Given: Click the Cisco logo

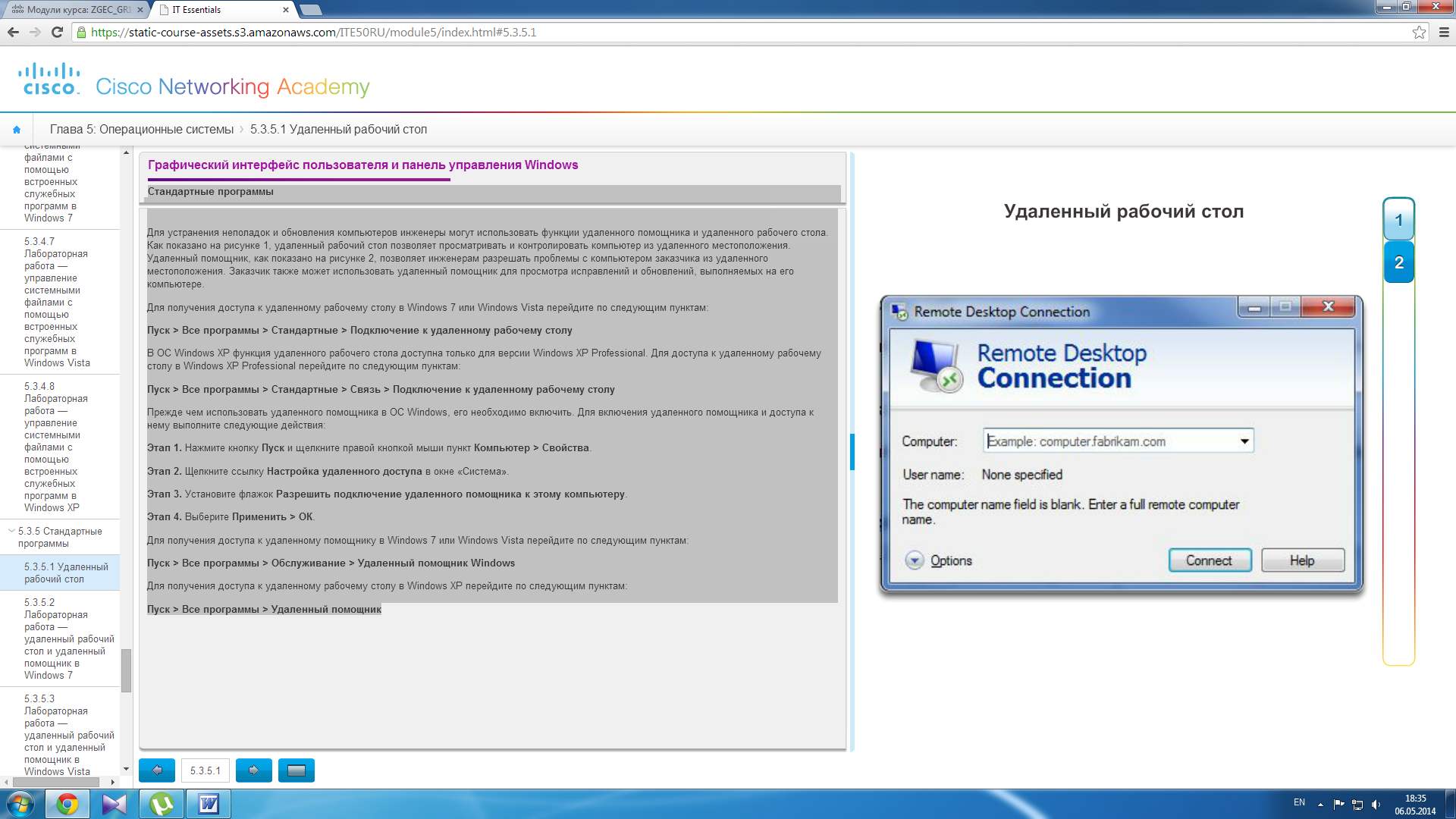Looking at the screenshot, I should [x=49, y=79].
